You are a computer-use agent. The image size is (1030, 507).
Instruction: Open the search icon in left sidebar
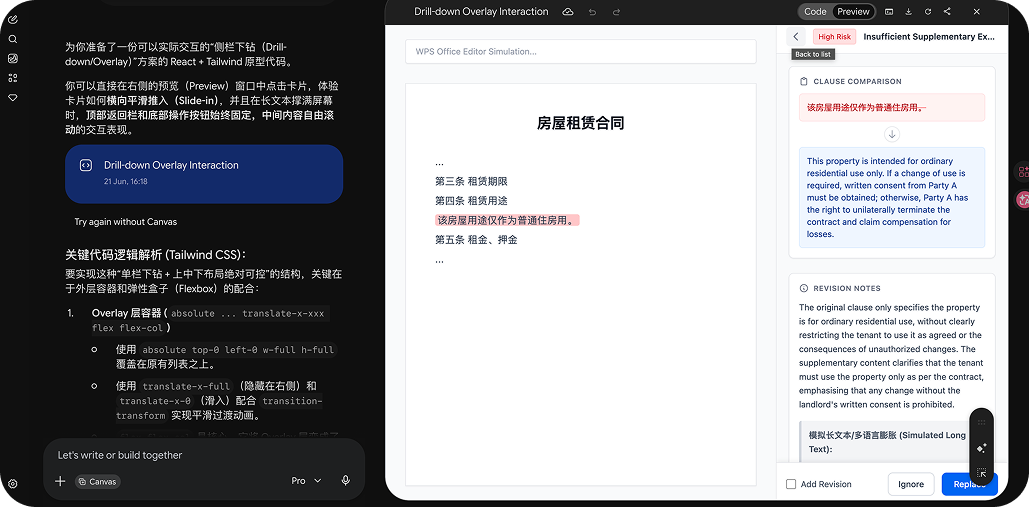pyautogui.click(x=12, y=39)
